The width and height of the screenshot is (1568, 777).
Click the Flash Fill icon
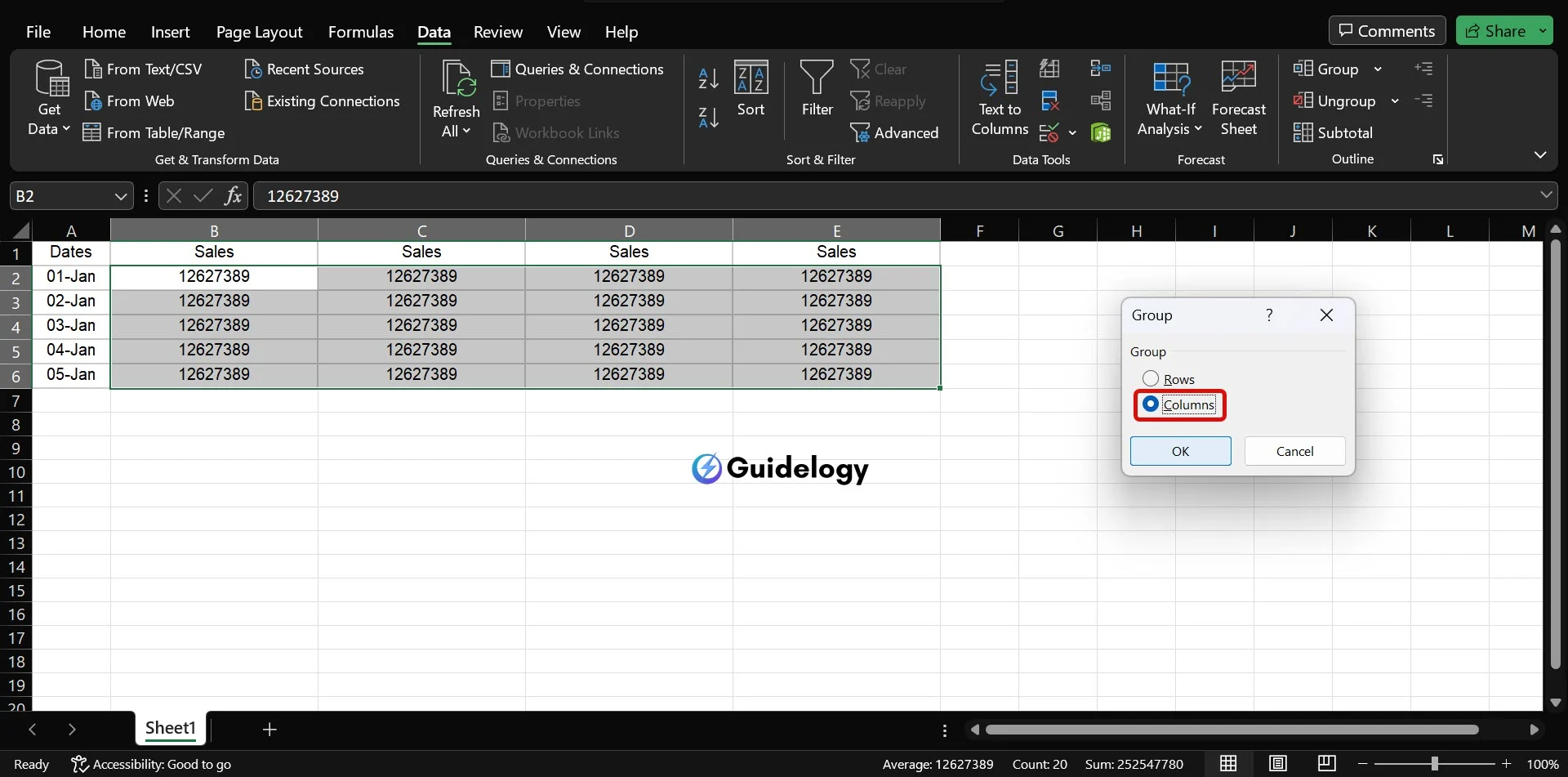pyautogui.click(x=1050, y=69)
